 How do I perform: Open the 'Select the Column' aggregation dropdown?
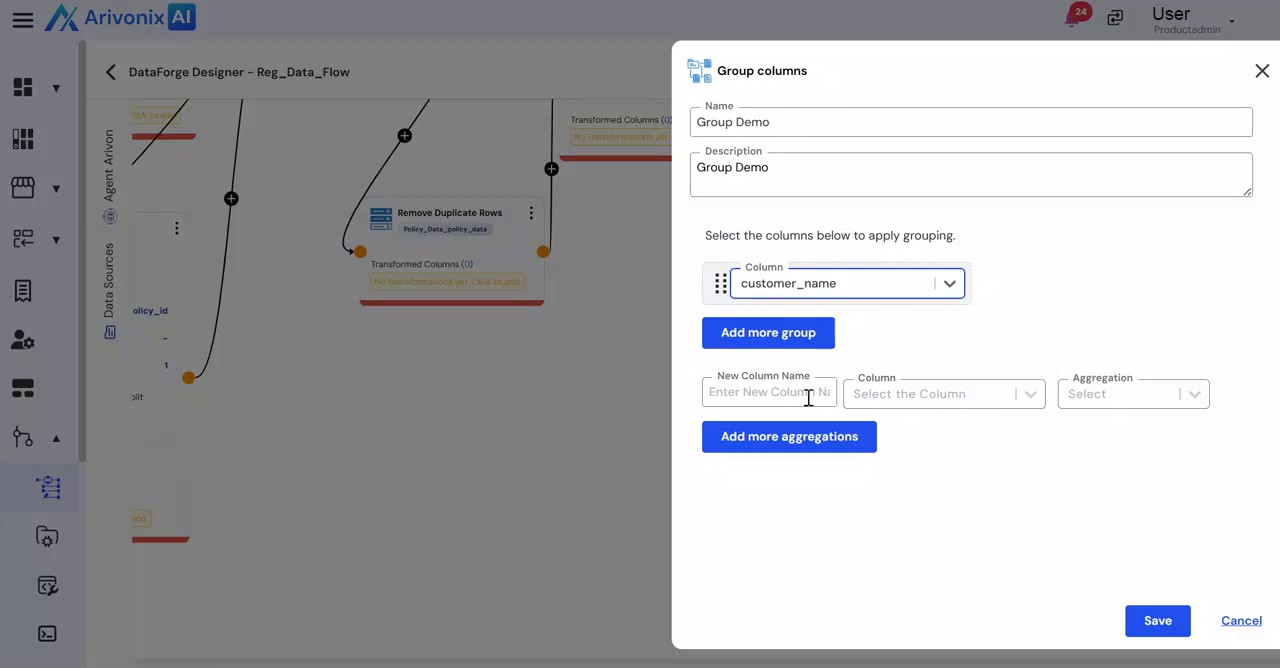click(943, 394)
